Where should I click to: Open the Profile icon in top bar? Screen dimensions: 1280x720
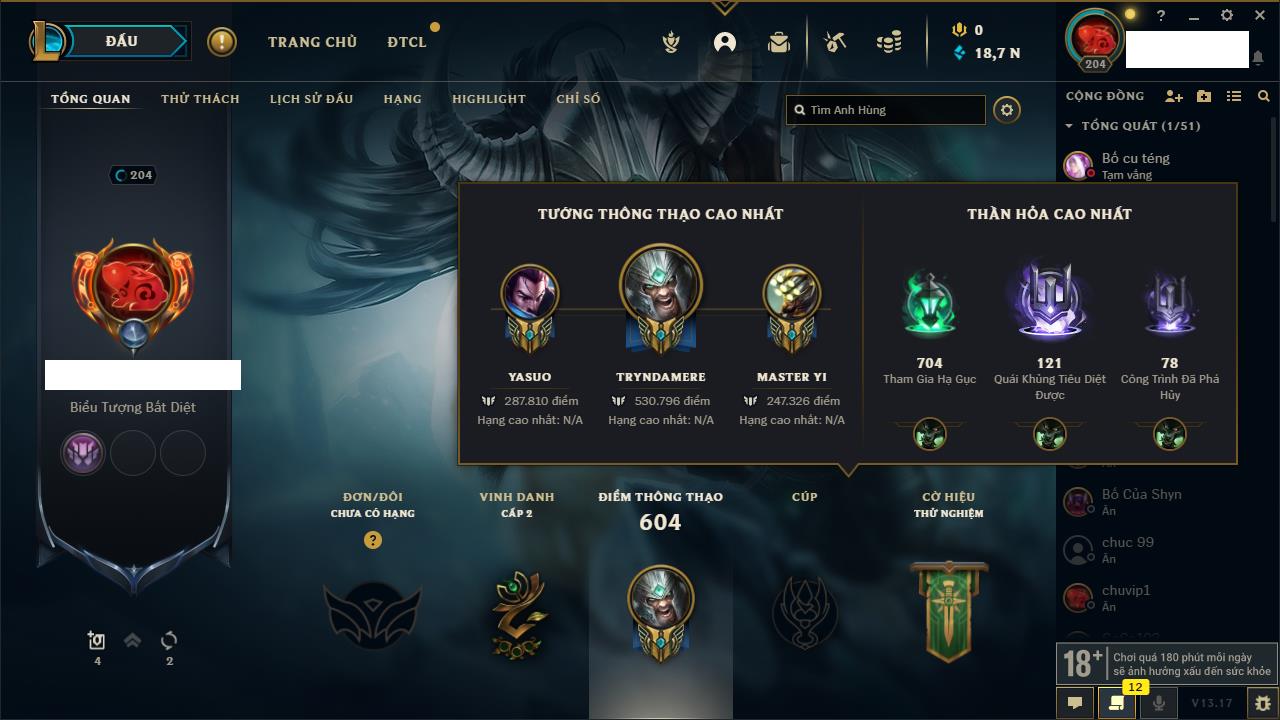pyautogui.click(x=725, y=42)
